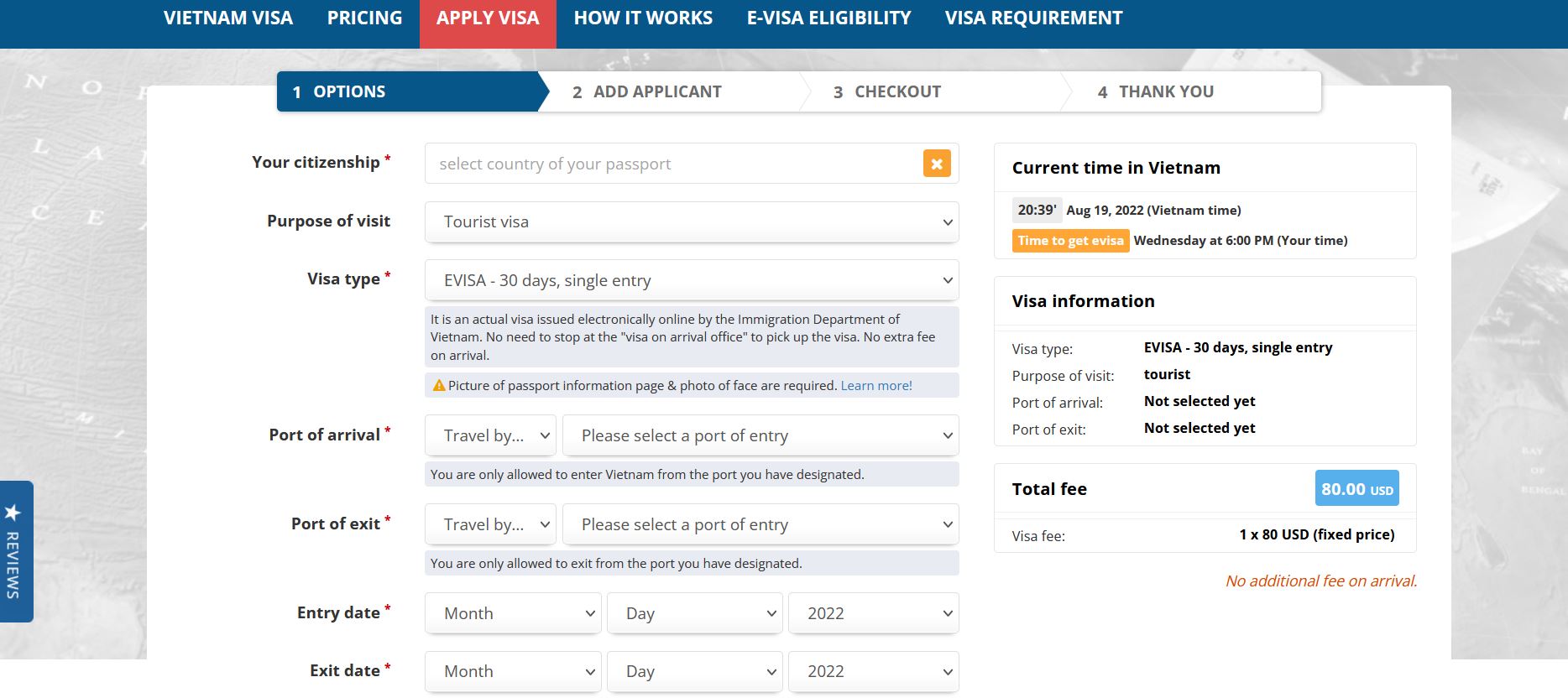Viewport: 1568px width, 698px height.
Task: Follow the Learn more! link
Action: [x=876, y=386]
